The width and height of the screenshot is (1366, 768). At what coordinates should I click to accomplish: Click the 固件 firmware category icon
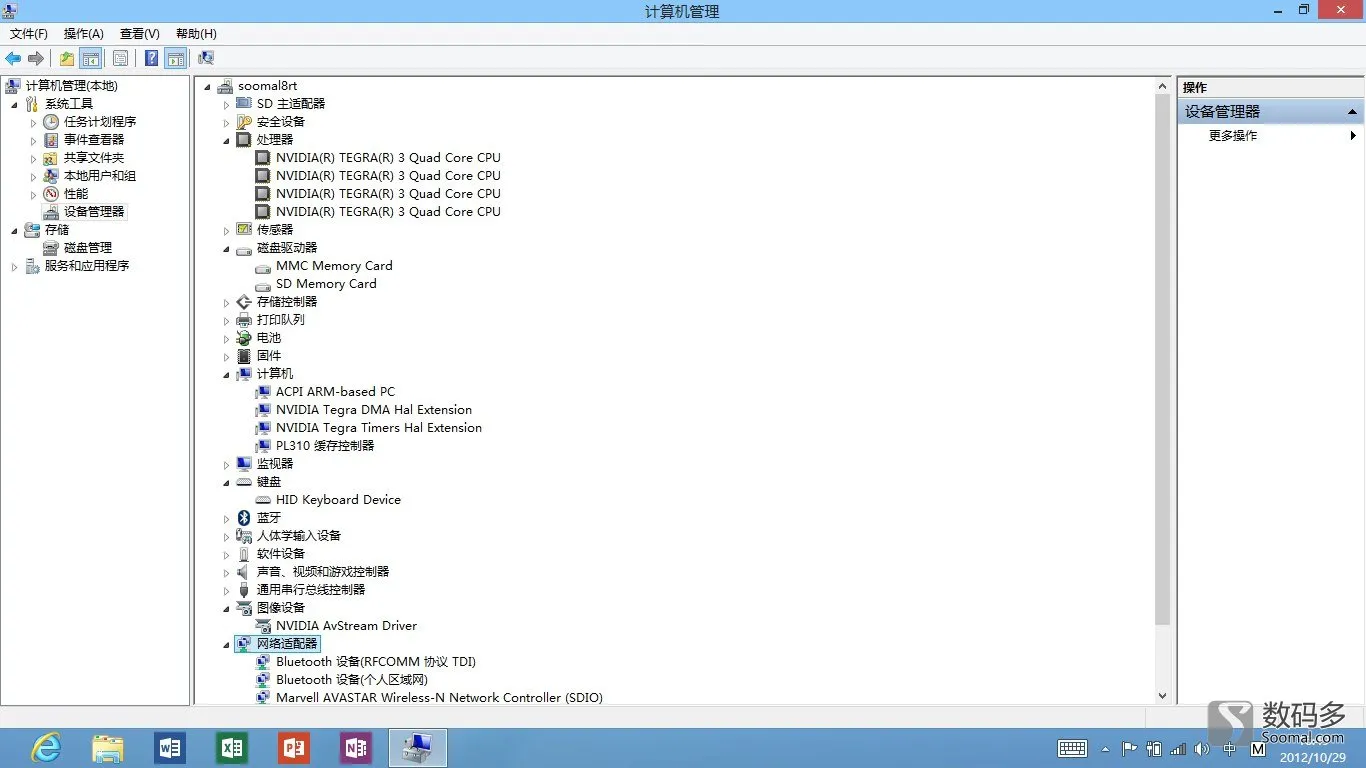[244, 356]
